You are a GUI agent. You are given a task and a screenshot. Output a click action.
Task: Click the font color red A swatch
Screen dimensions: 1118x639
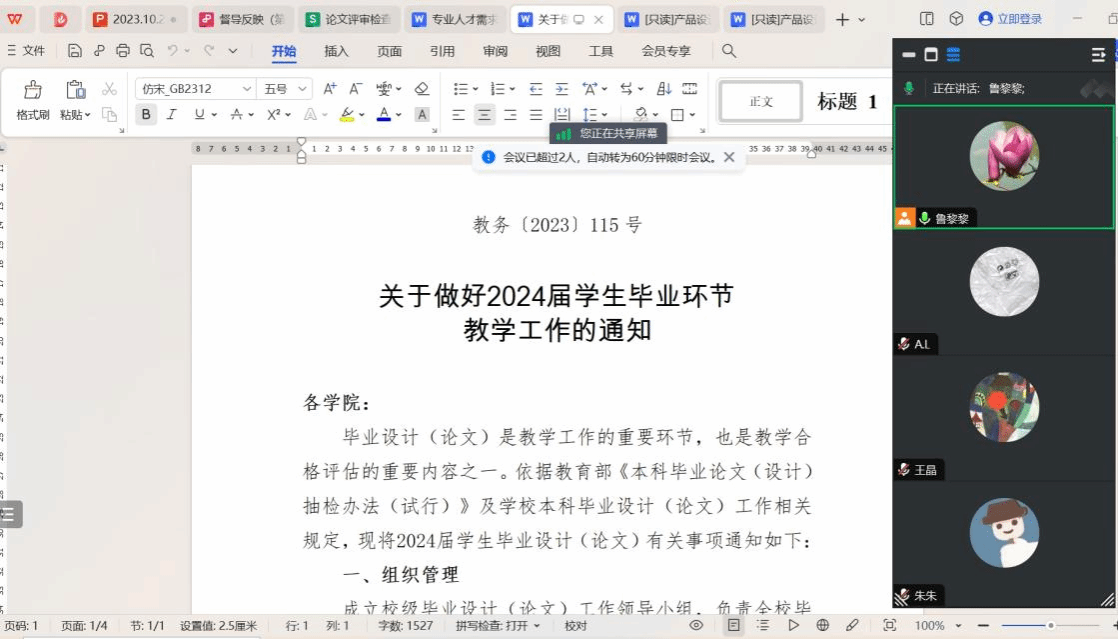(383, 115)
